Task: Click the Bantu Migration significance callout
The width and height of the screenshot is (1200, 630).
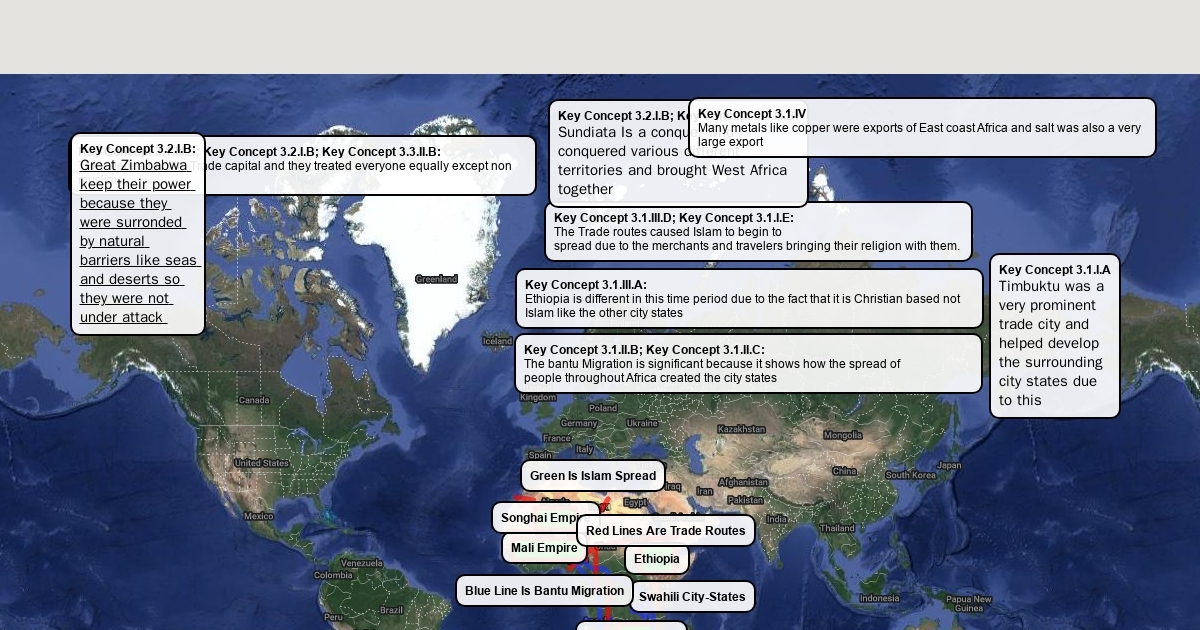Action: point(748,364)
